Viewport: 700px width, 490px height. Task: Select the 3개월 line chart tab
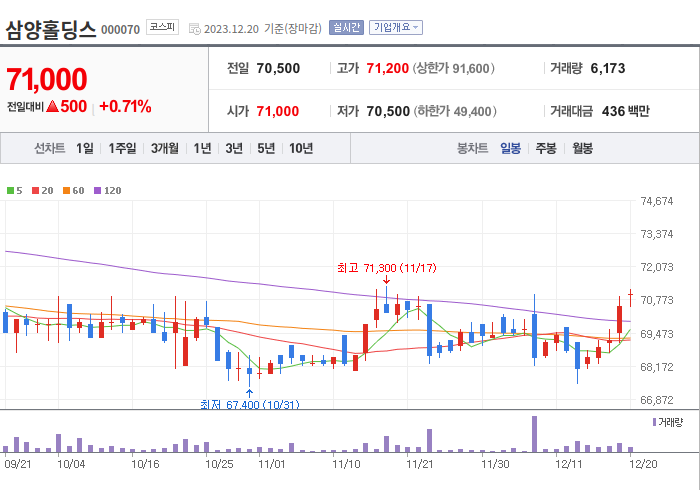(x=165, y=148)
